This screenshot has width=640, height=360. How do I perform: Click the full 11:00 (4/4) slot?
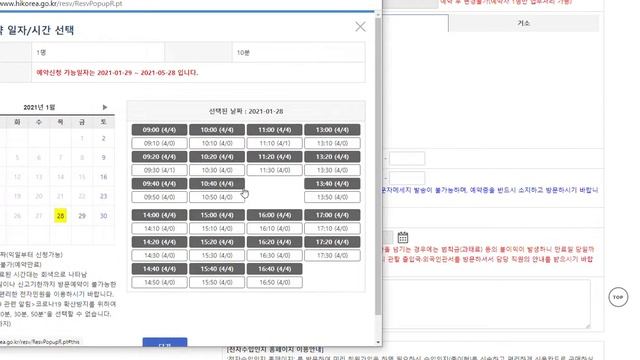274,130
